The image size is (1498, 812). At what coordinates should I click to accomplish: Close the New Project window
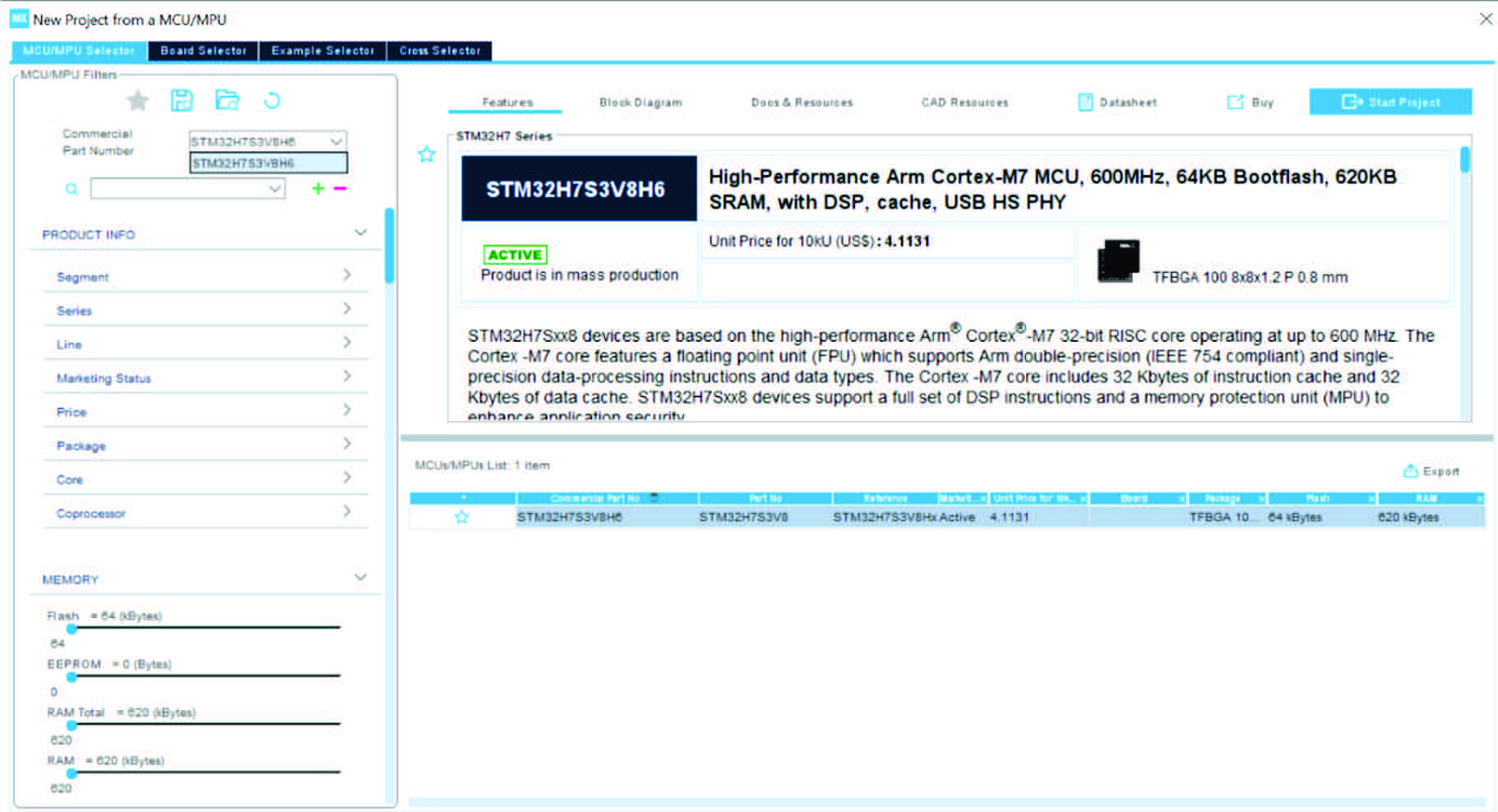pos(1485,19)
